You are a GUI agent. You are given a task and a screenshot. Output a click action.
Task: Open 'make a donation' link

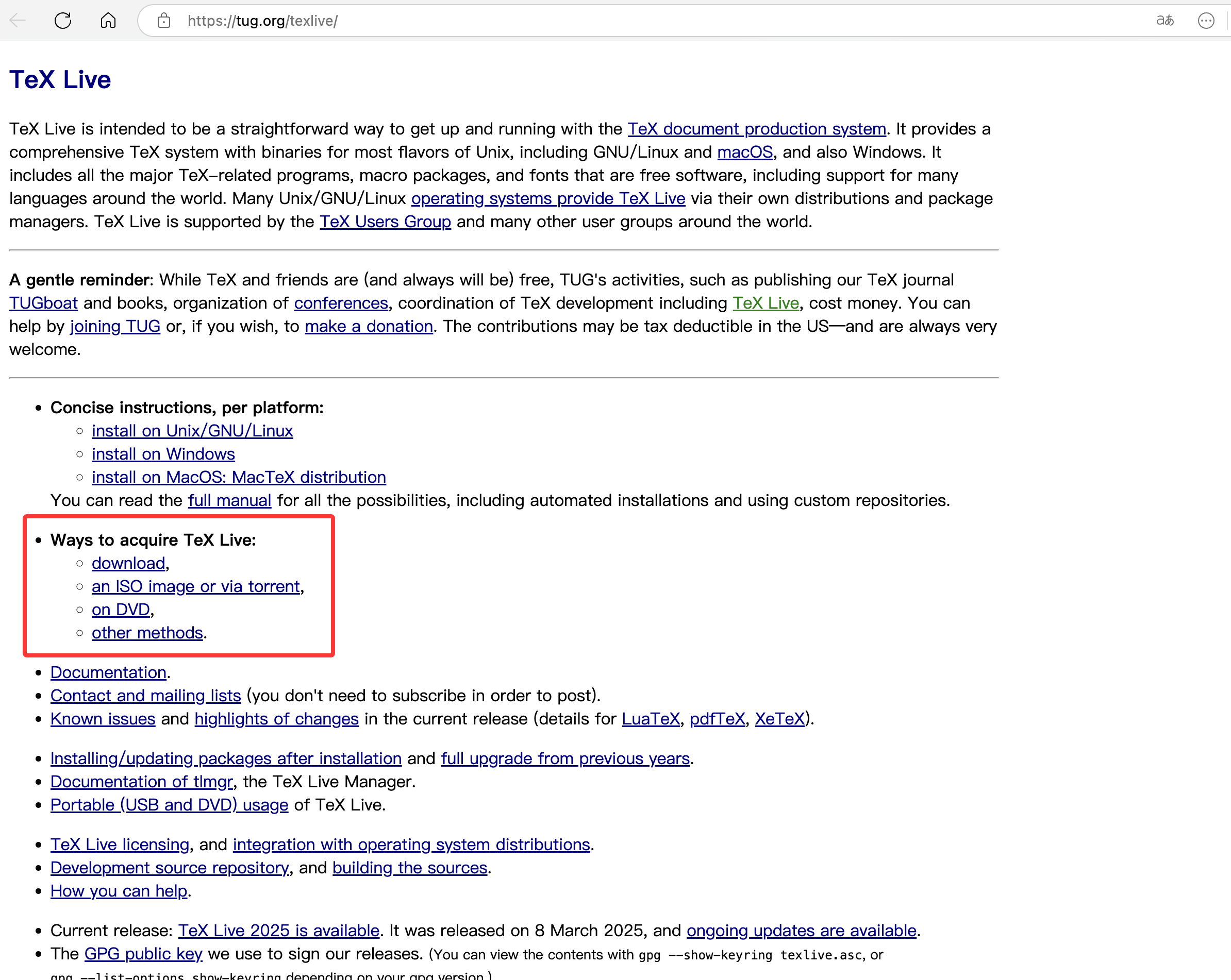(369, 327)
